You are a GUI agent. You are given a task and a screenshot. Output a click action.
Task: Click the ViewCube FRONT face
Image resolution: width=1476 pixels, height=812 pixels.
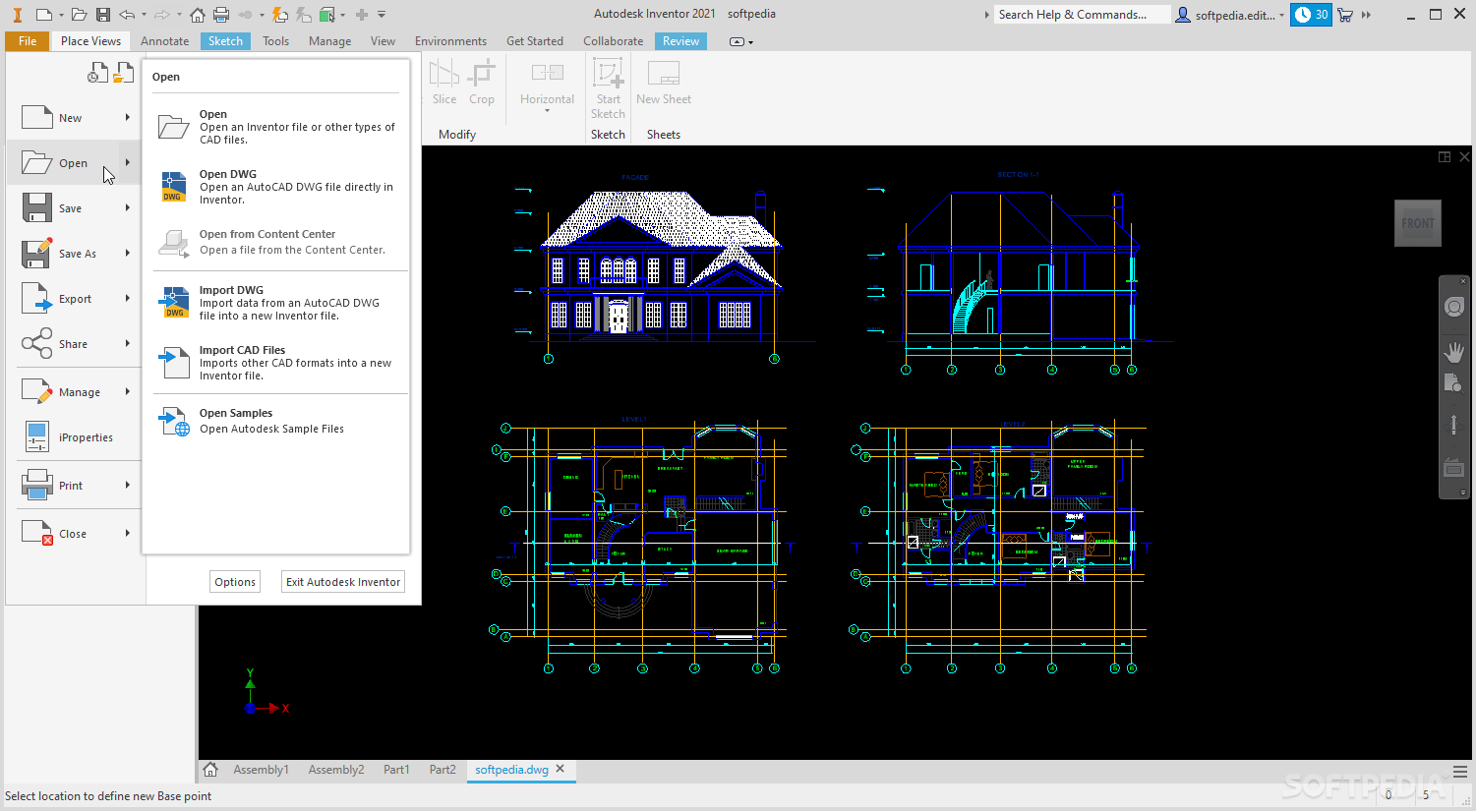pyautogui.click(x=1418, y=223)
